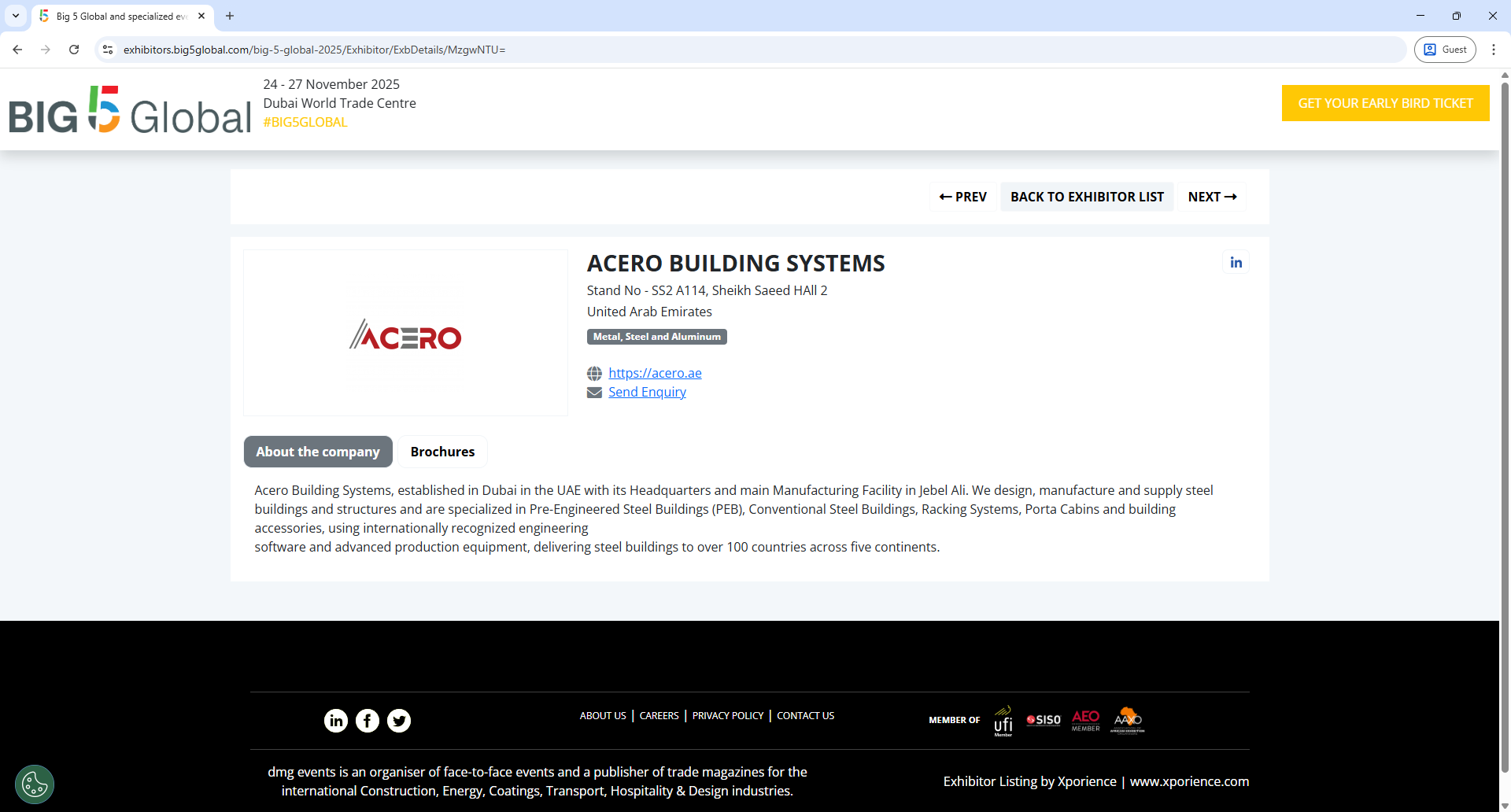Toggle site information via the tune icon in address bar
The width and height of the screenshot is (1511, 812).
pos(107,49)
